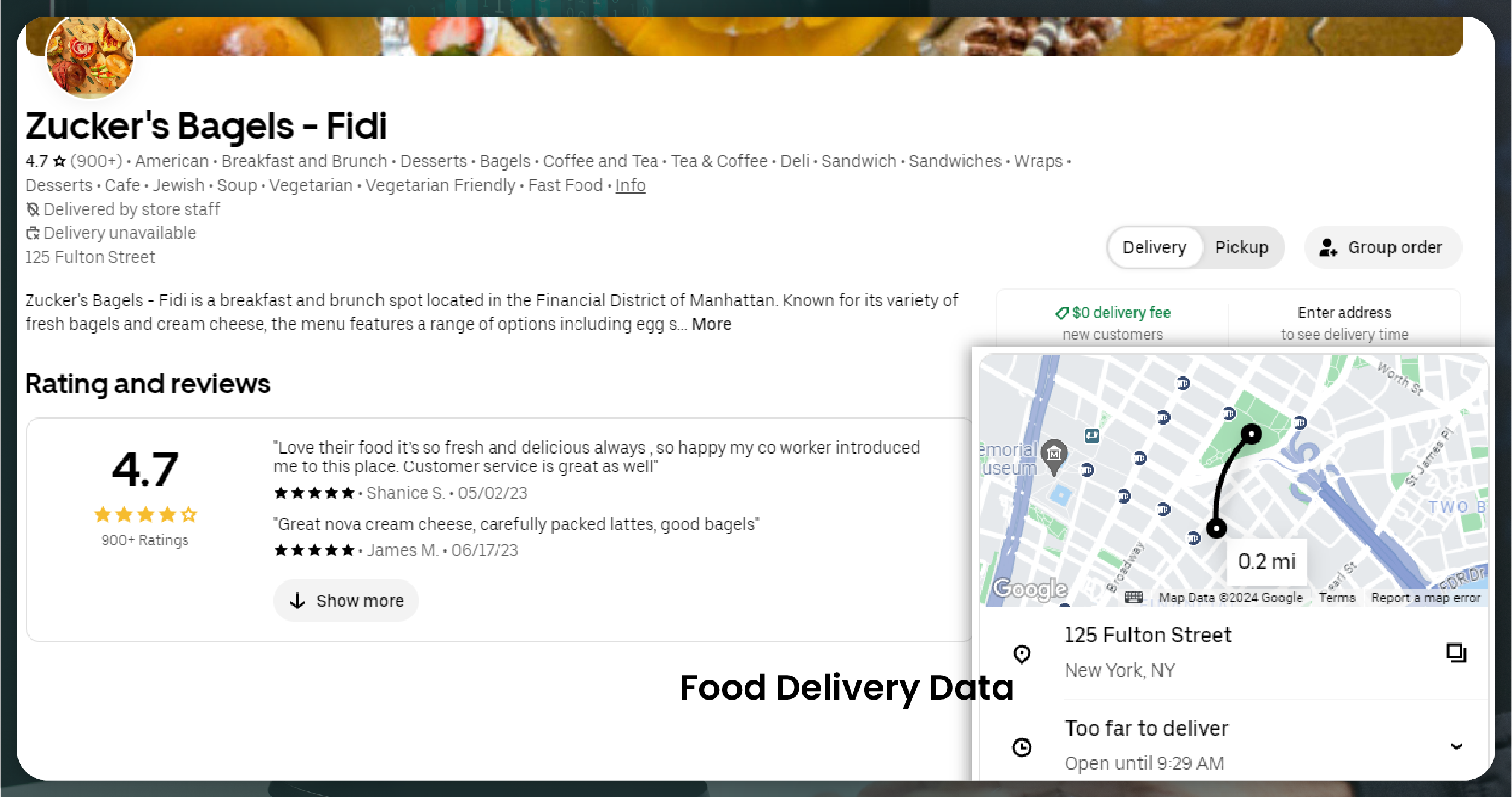
Task: Click the Group order button
Action: coord(1381,247)
